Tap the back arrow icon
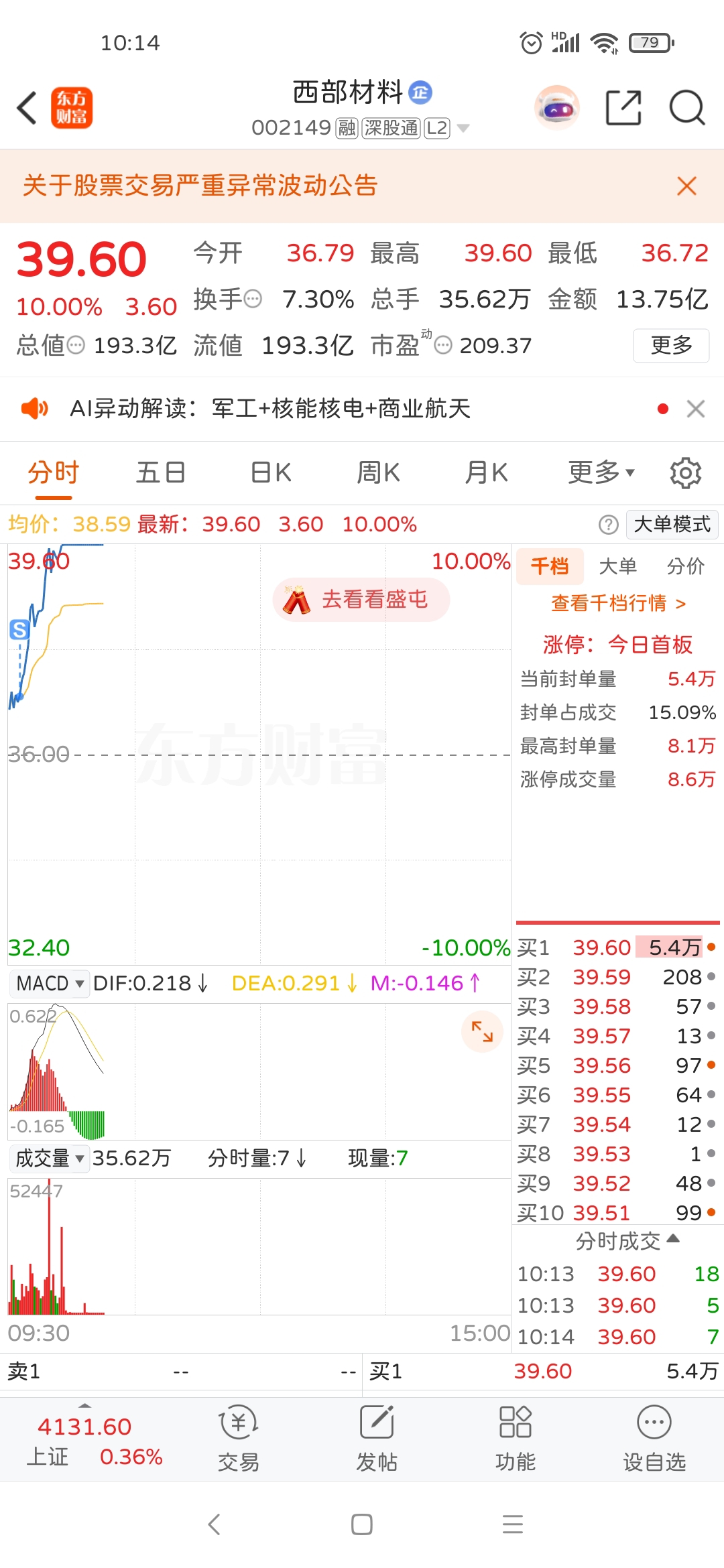Viewport: 724px width, 1568px height. coord(27,108)
